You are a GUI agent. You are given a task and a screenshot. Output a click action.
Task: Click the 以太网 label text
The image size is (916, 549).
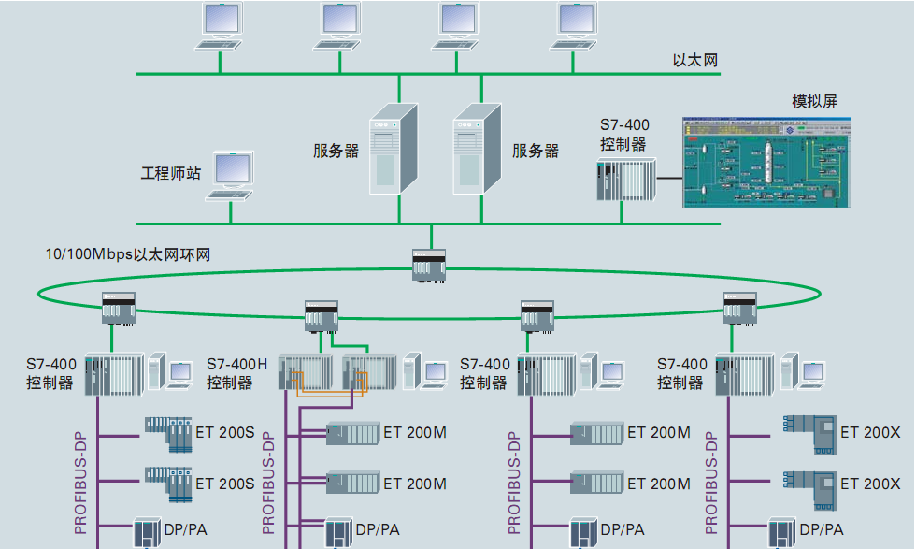point(695,61)
